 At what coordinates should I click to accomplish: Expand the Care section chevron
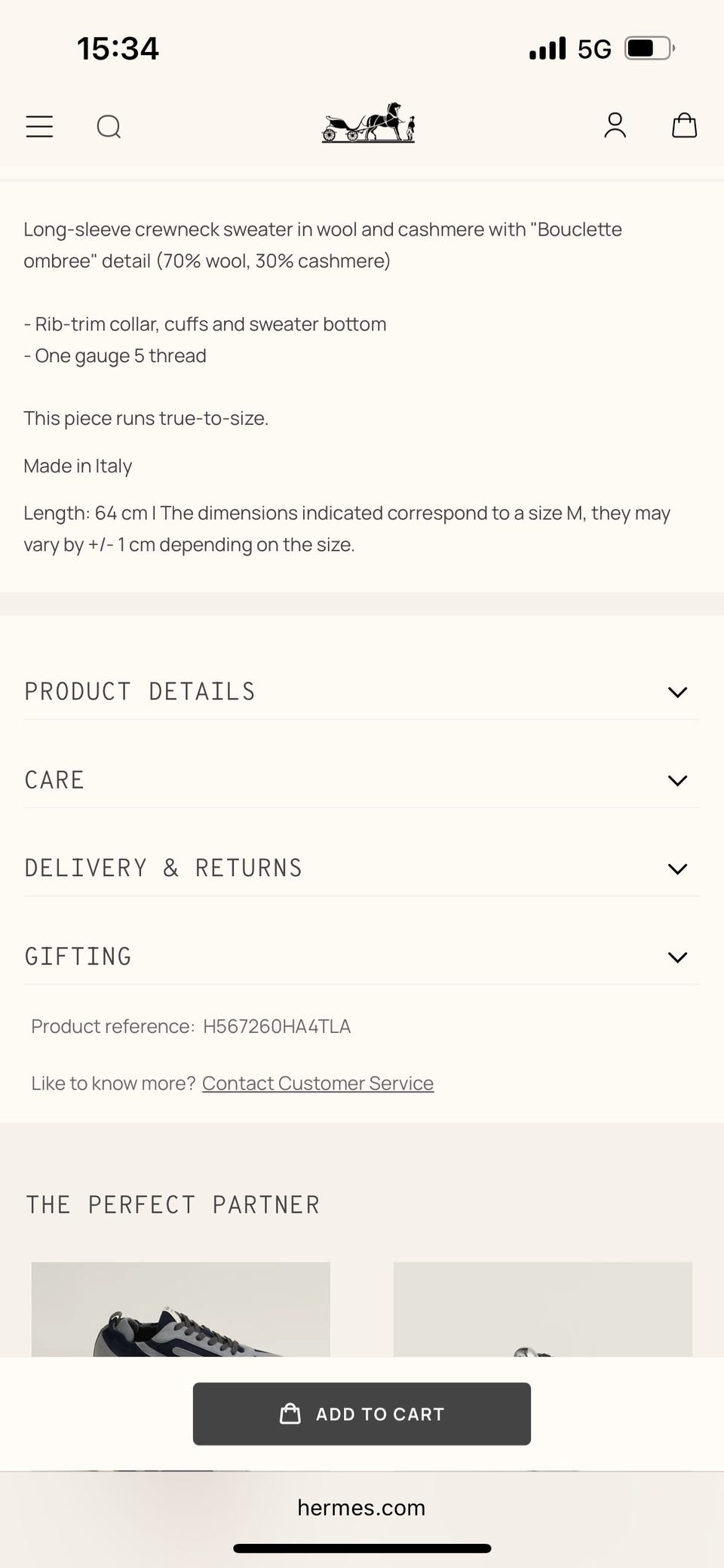[x=677, y=780]
